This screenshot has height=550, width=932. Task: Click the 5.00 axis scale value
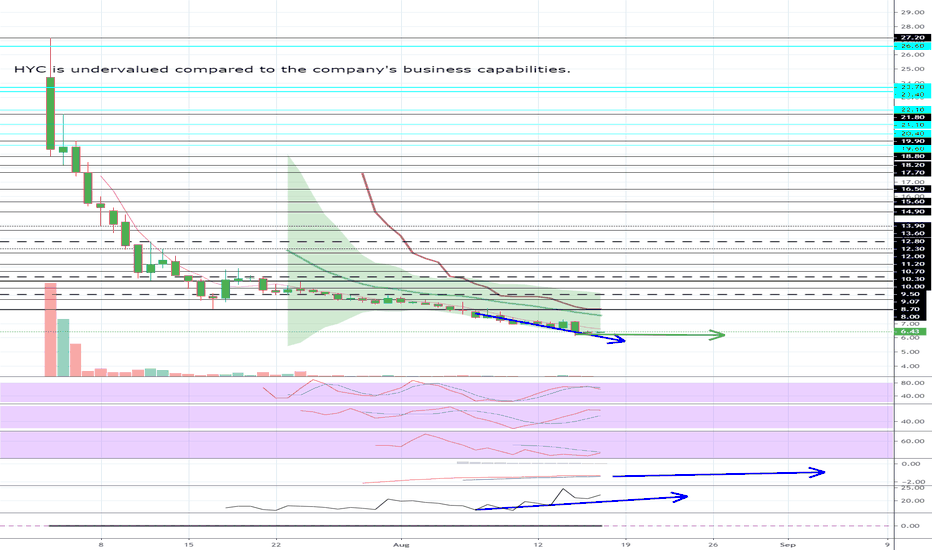912,352
